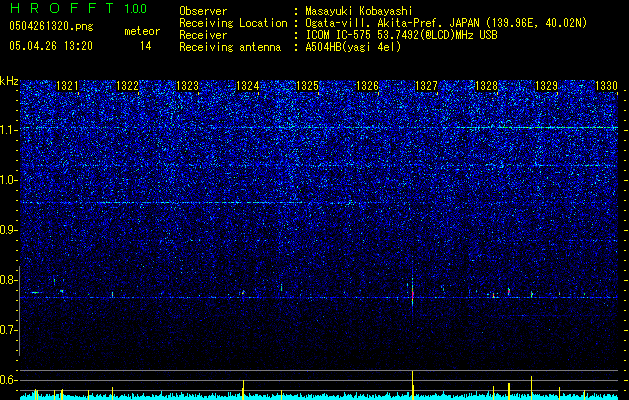Image resolution: width=629 pixels, height=400 pixels.
Task: Select the filename 0504261320.png
Action: 51,26
